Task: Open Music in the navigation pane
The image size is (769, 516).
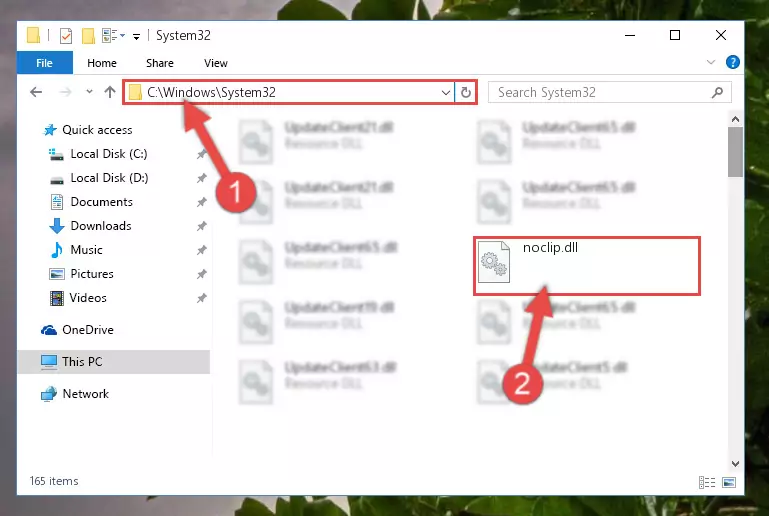Action: pos(86,250)
